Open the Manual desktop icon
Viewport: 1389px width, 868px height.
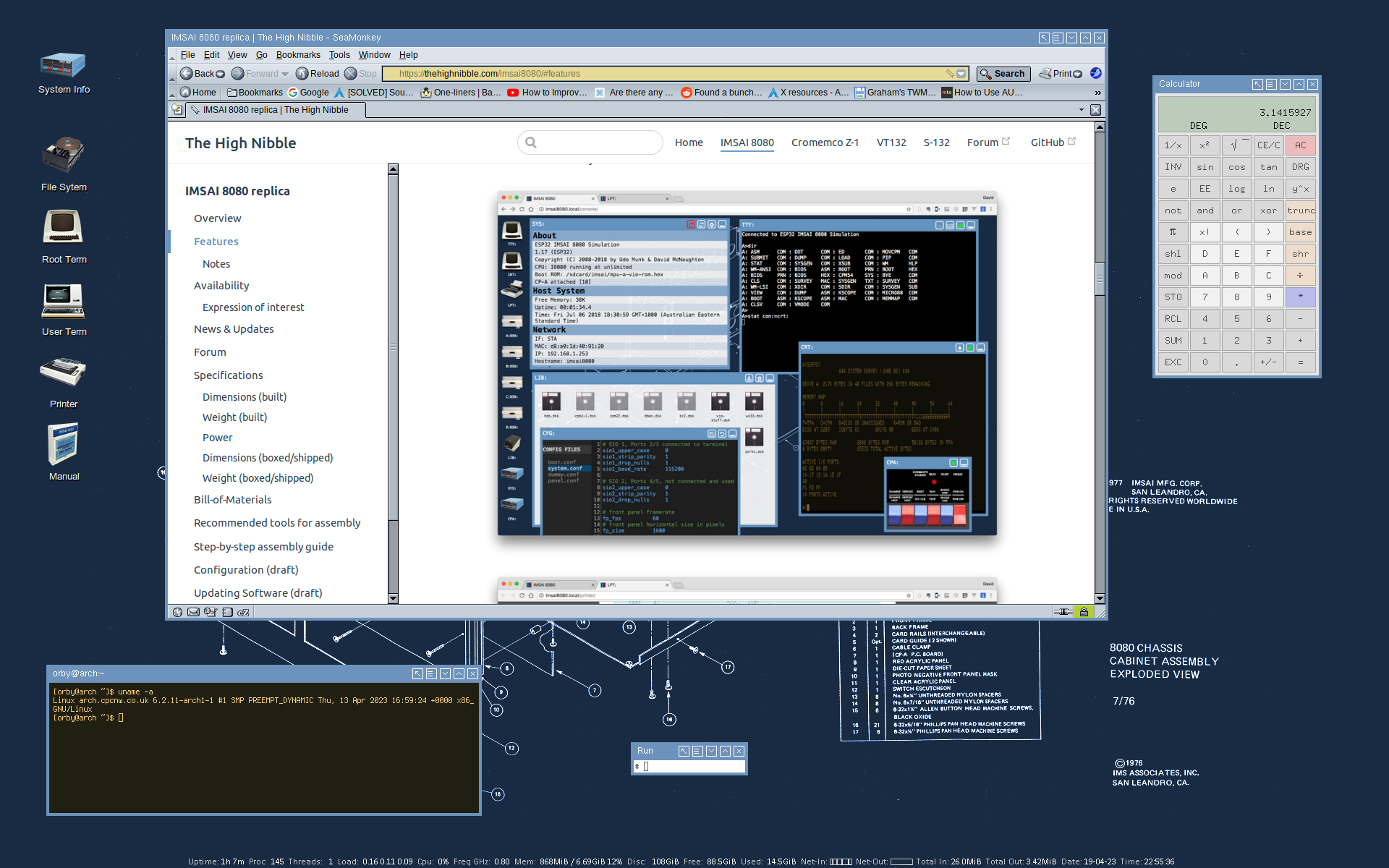pyautogui.click(x=64, y=452)
